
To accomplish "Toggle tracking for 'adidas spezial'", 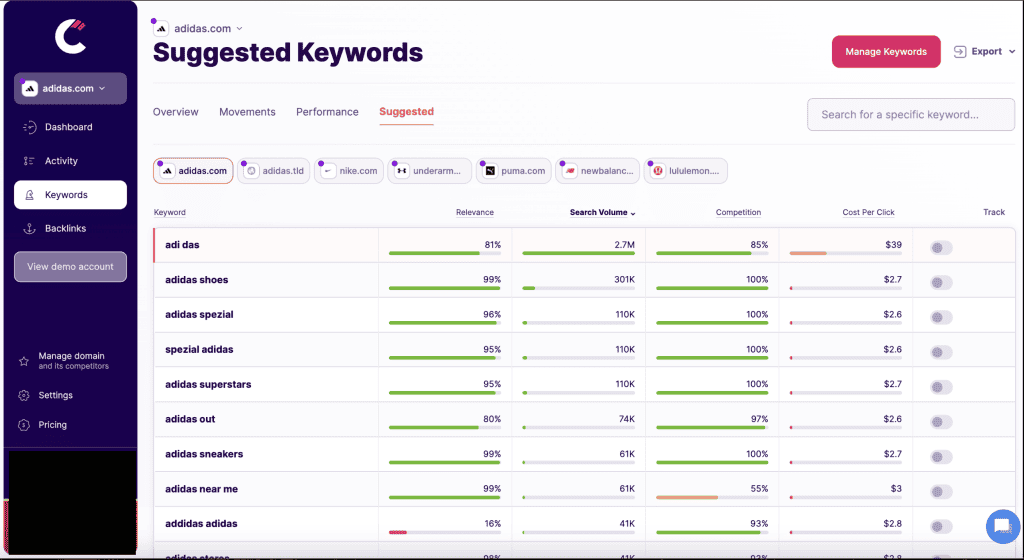I will [941, 317].
